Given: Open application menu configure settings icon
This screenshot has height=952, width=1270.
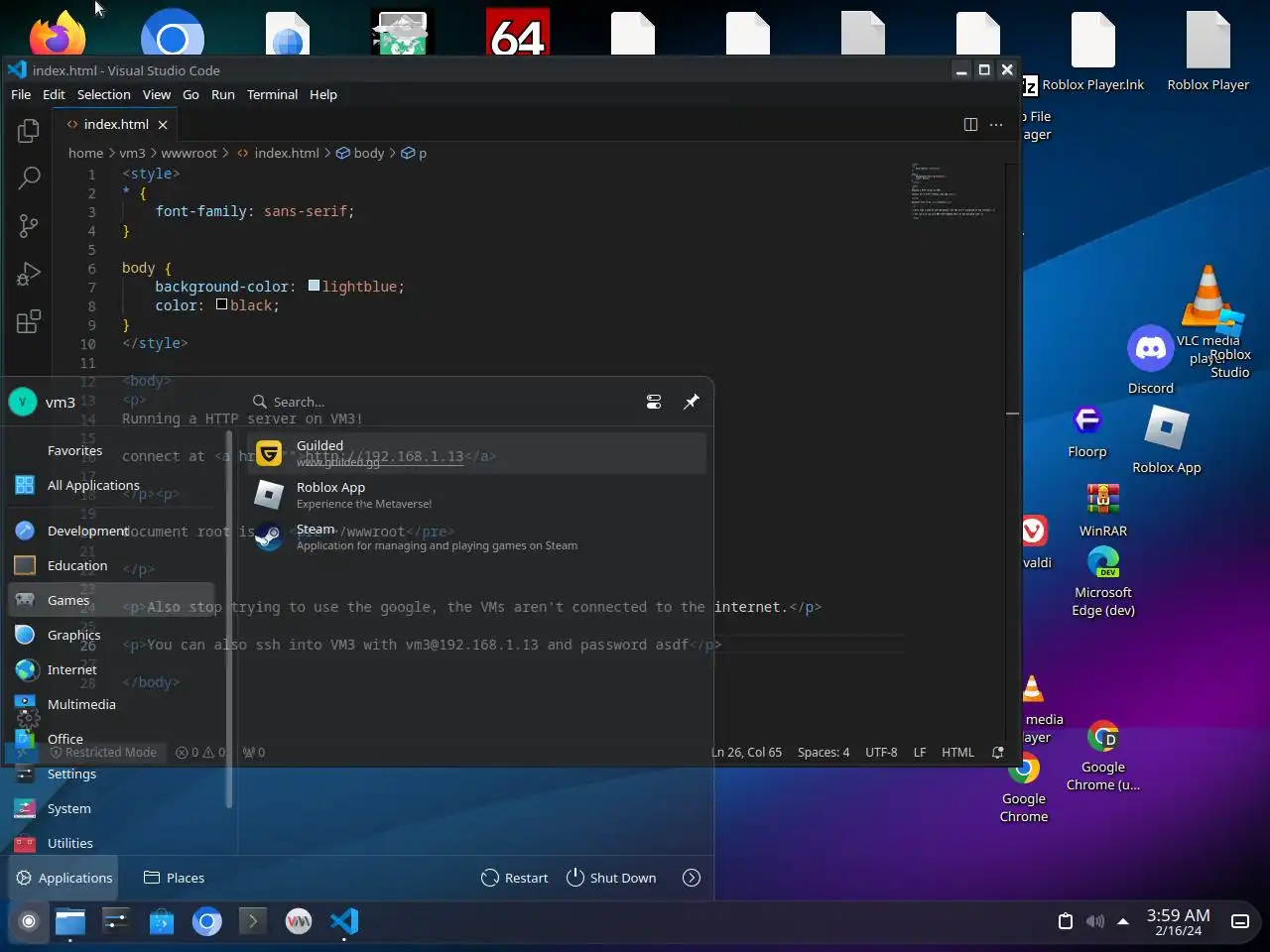Looking at the screenshot, I should tap(654, 402).
